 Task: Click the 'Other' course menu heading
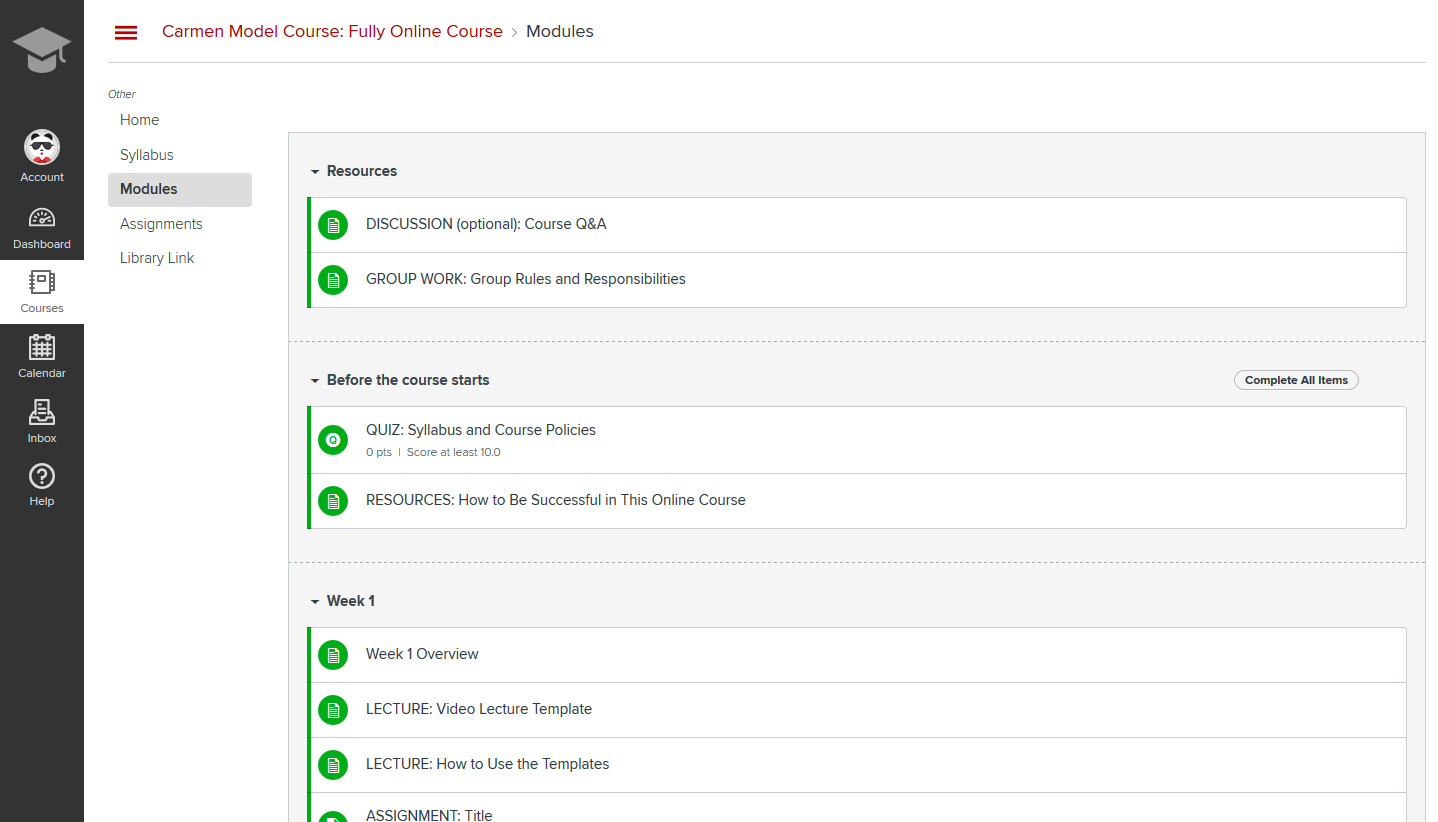(x=122, y=94)
